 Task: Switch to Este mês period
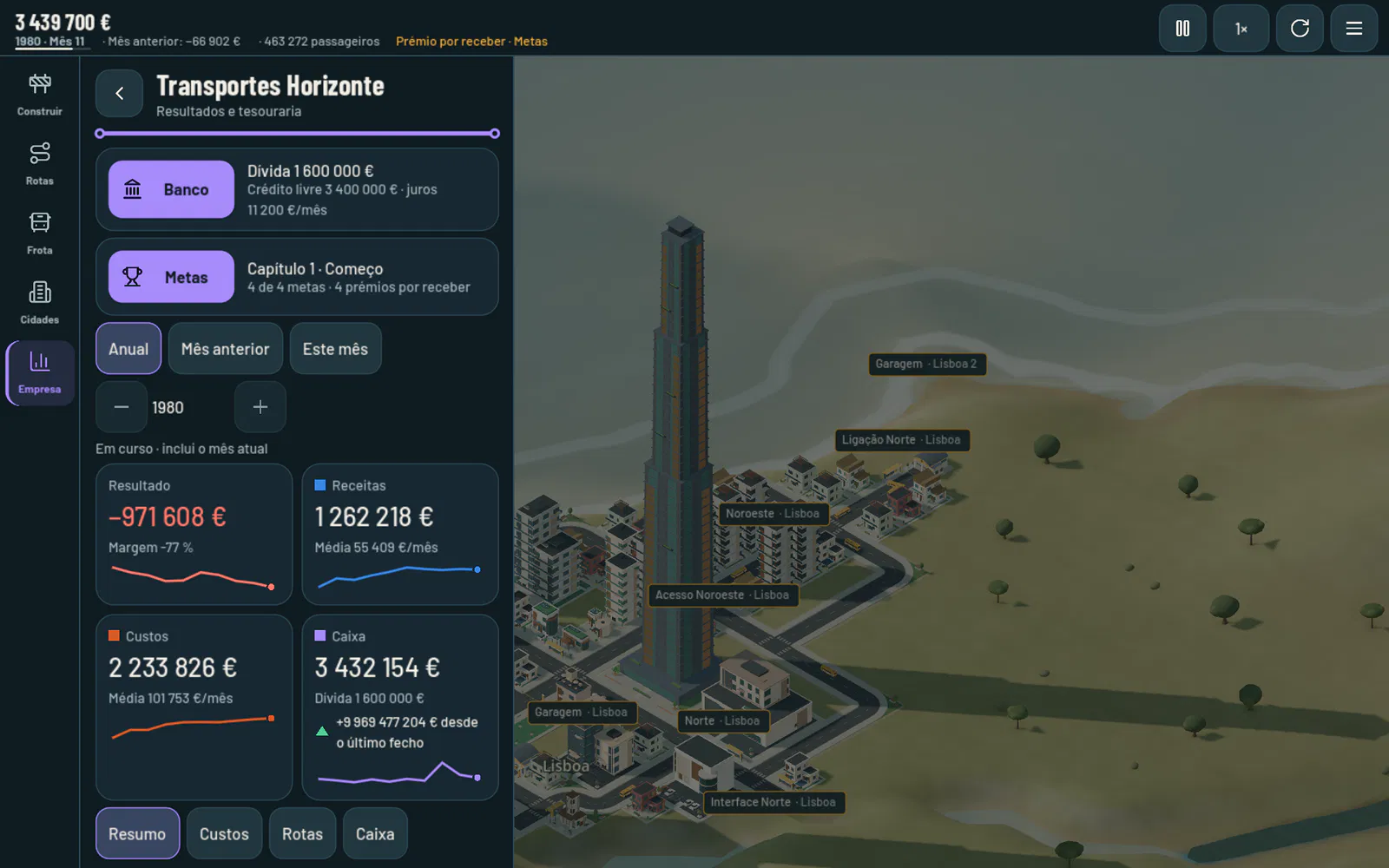[x=335, y=349]
